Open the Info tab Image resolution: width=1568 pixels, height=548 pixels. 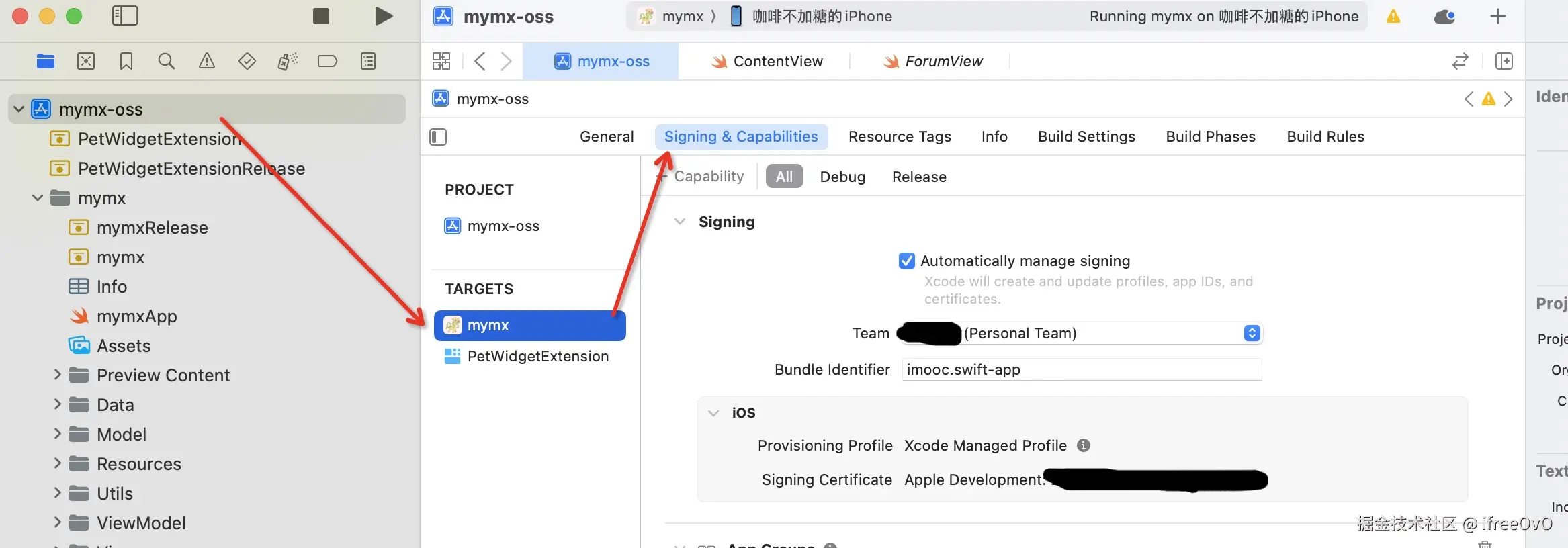point(994,137)
